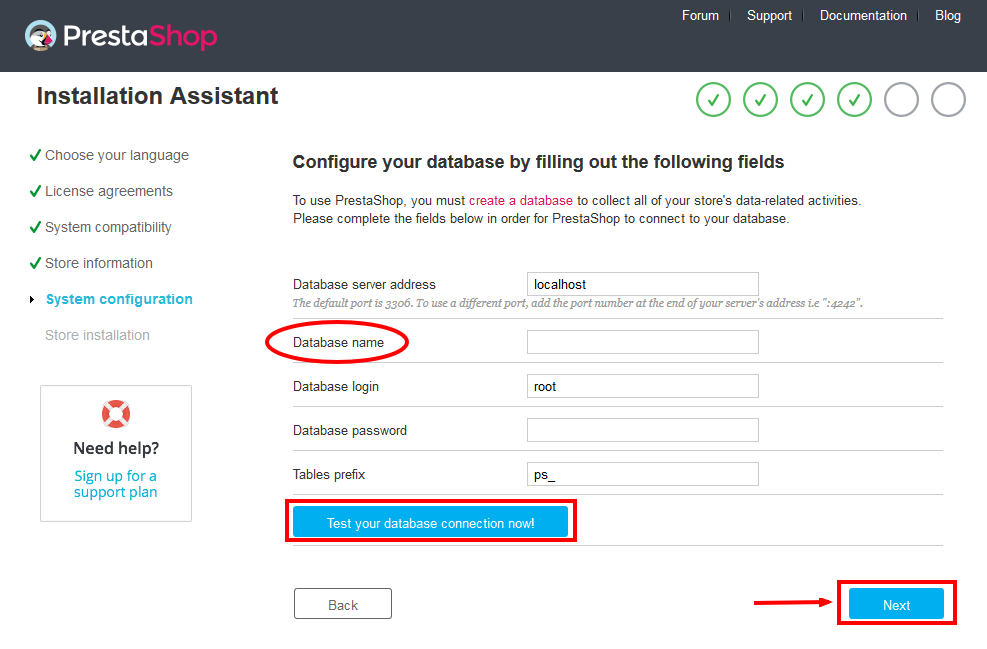Click the Next button

pyautogui.click(x=896, y=604)
